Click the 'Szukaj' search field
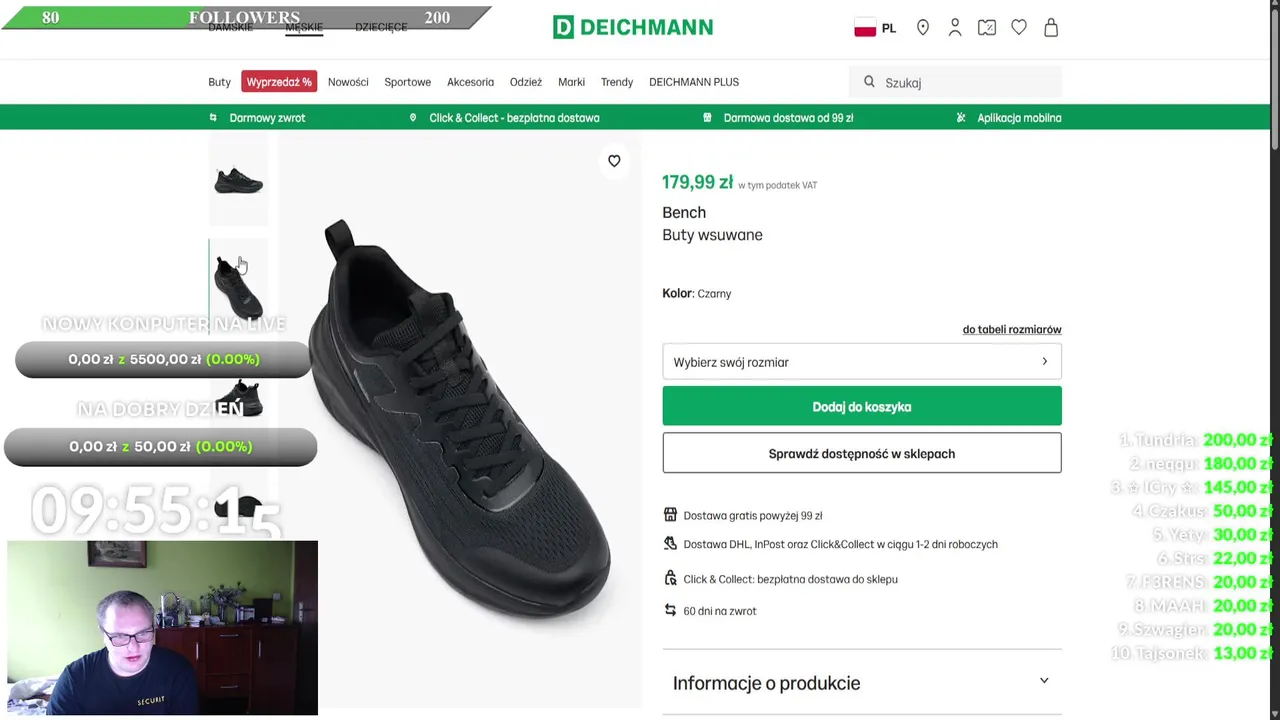This screenshot has height=720, width=1280. pyautogui.click(x=965, y=83)
